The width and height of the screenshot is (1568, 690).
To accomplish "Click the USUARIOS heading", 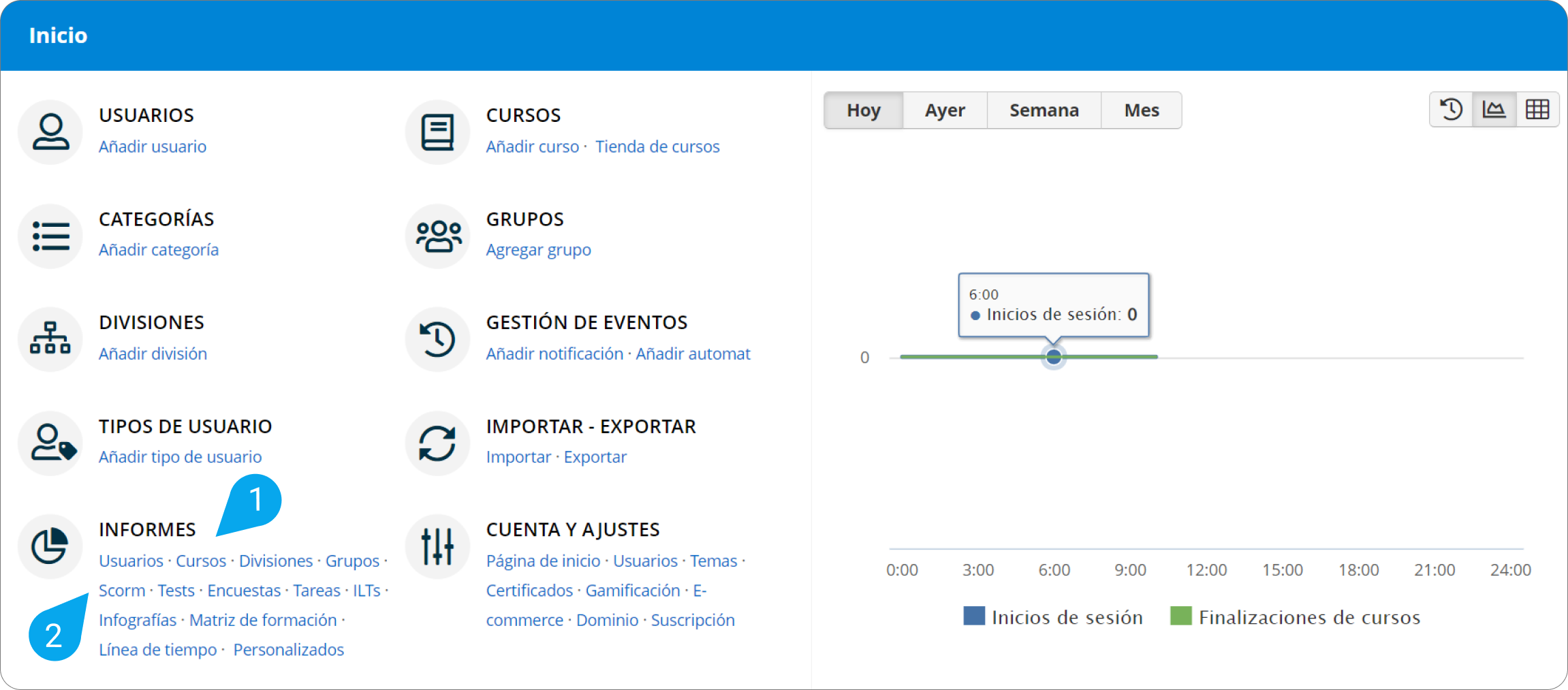I will coord(146,115).
